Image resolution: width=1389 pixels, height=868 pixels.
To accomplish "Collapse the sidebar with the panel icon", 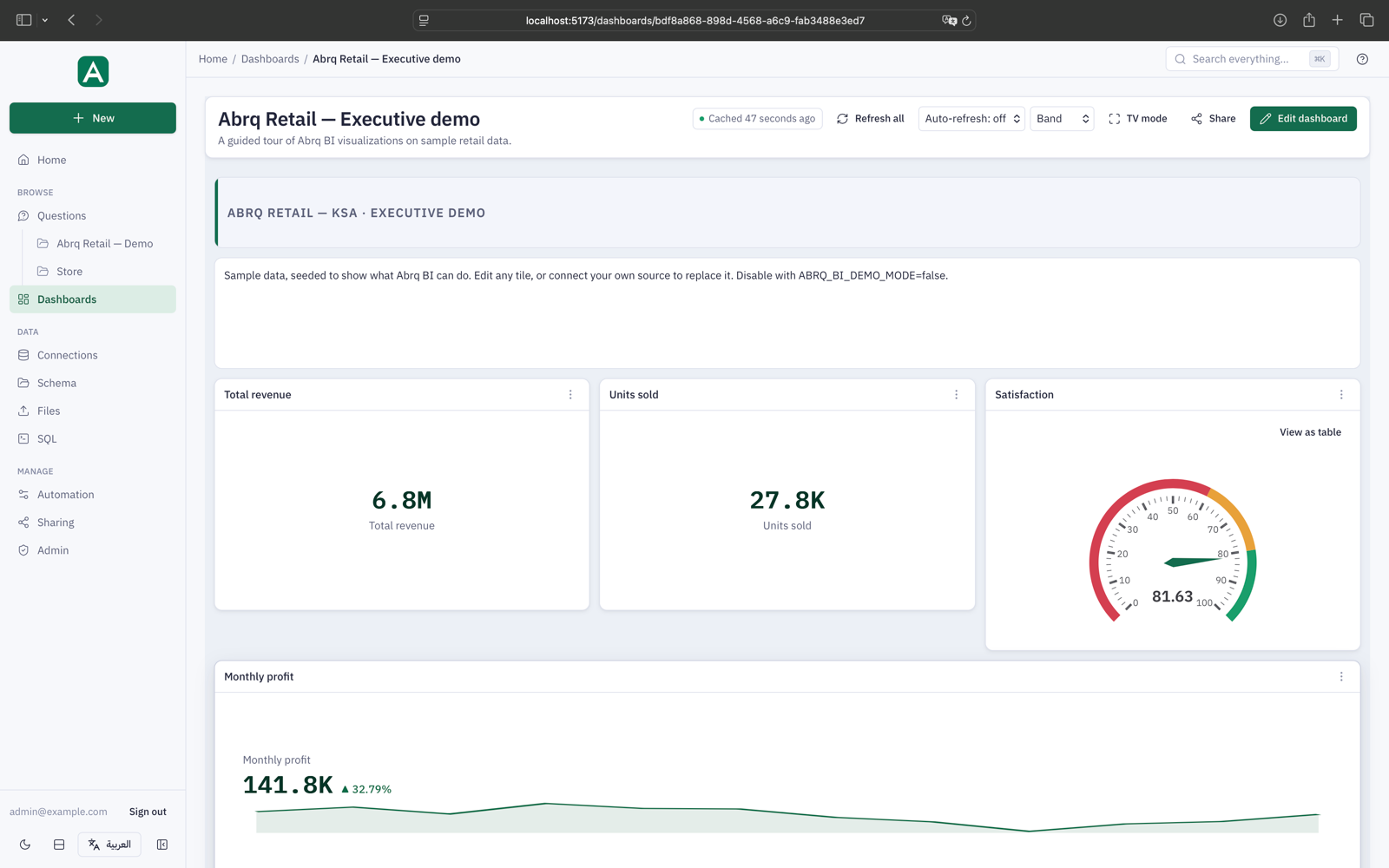I will [x=162, y=845].
